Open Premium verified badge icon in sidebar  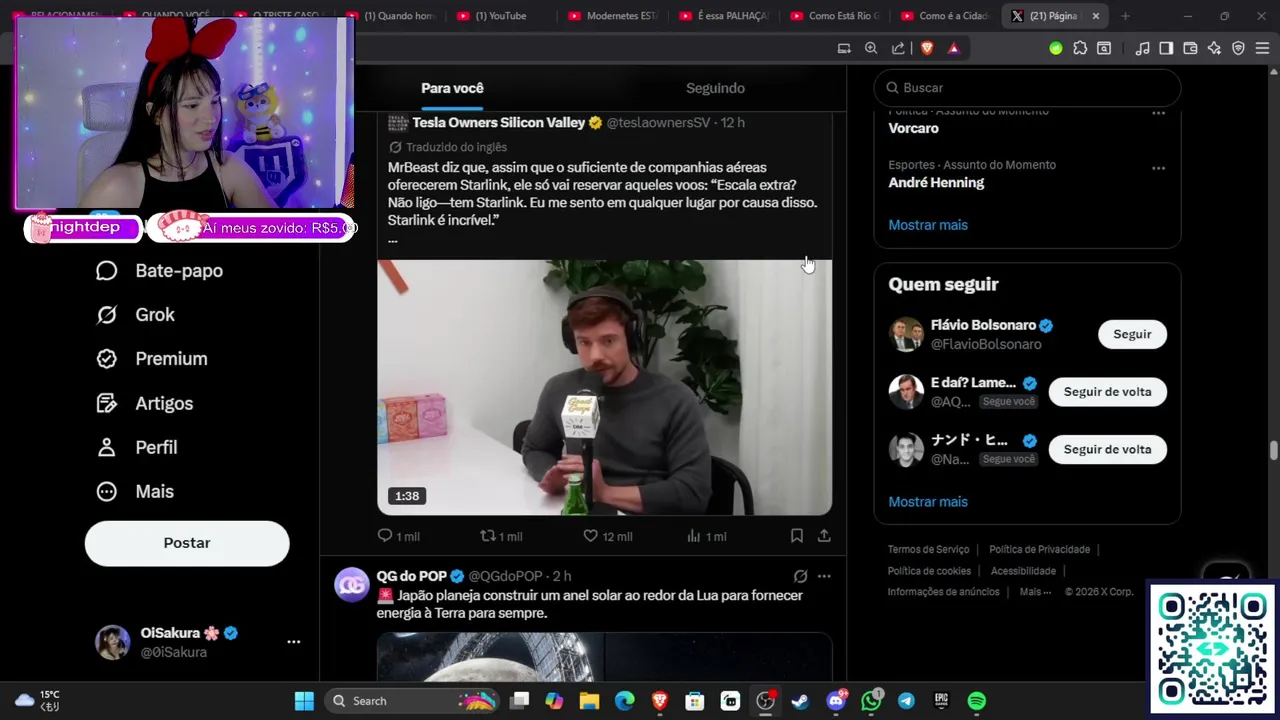point(107,359)
